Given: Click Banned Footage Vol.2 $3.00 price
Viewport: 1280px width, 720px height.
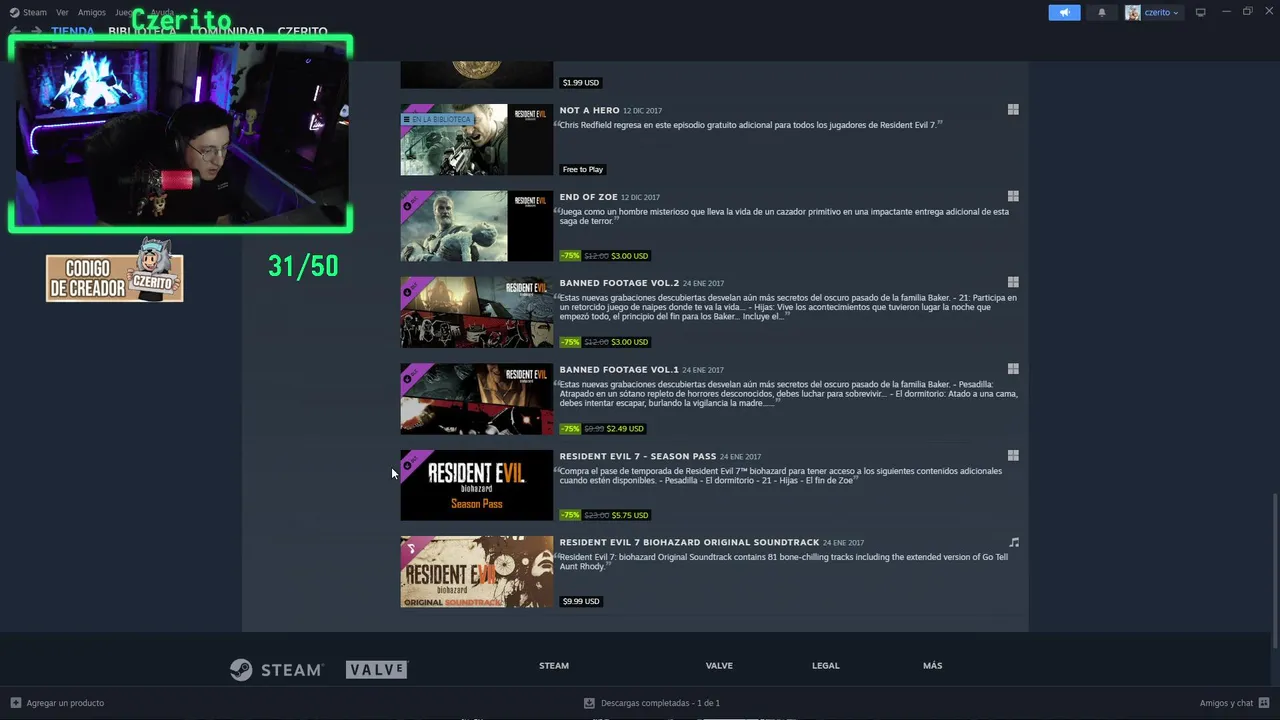Looking at the screenshot, I should pos(629,342).
